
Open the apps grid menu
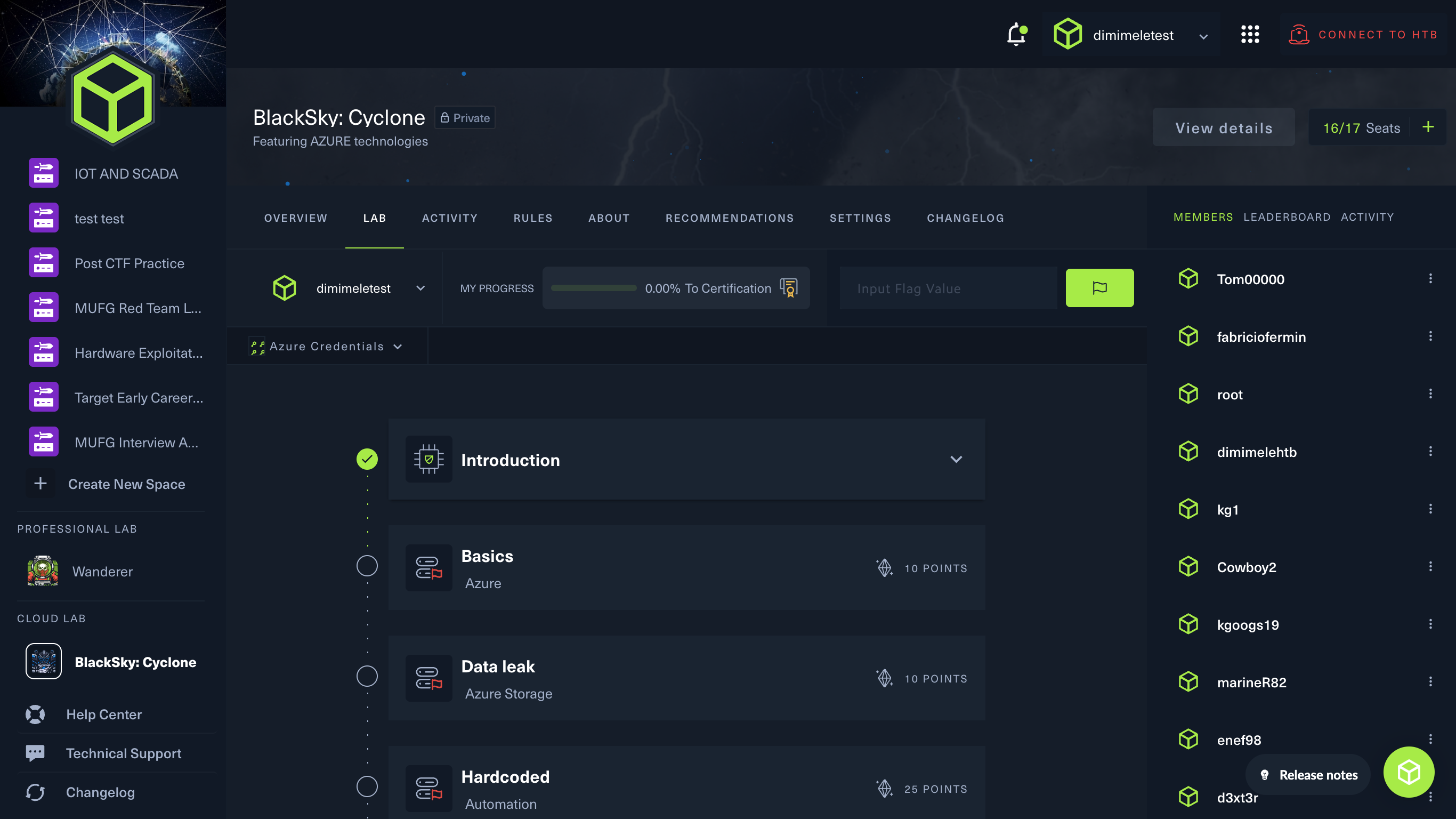point(1250,34)
